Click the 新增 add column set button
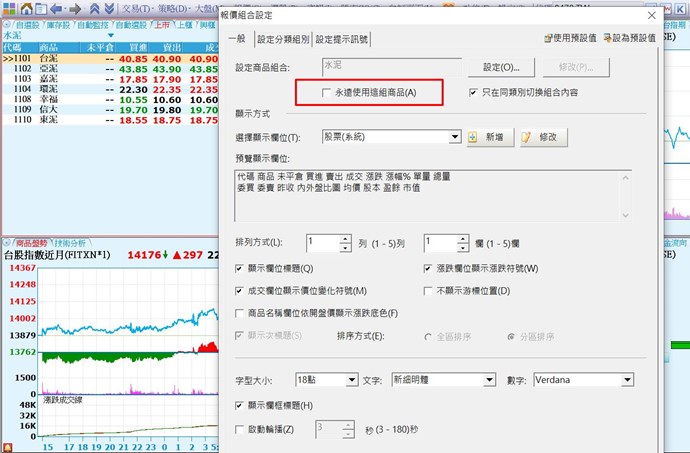690x453 pixels. pyautogui.click(x=485, y=136)
